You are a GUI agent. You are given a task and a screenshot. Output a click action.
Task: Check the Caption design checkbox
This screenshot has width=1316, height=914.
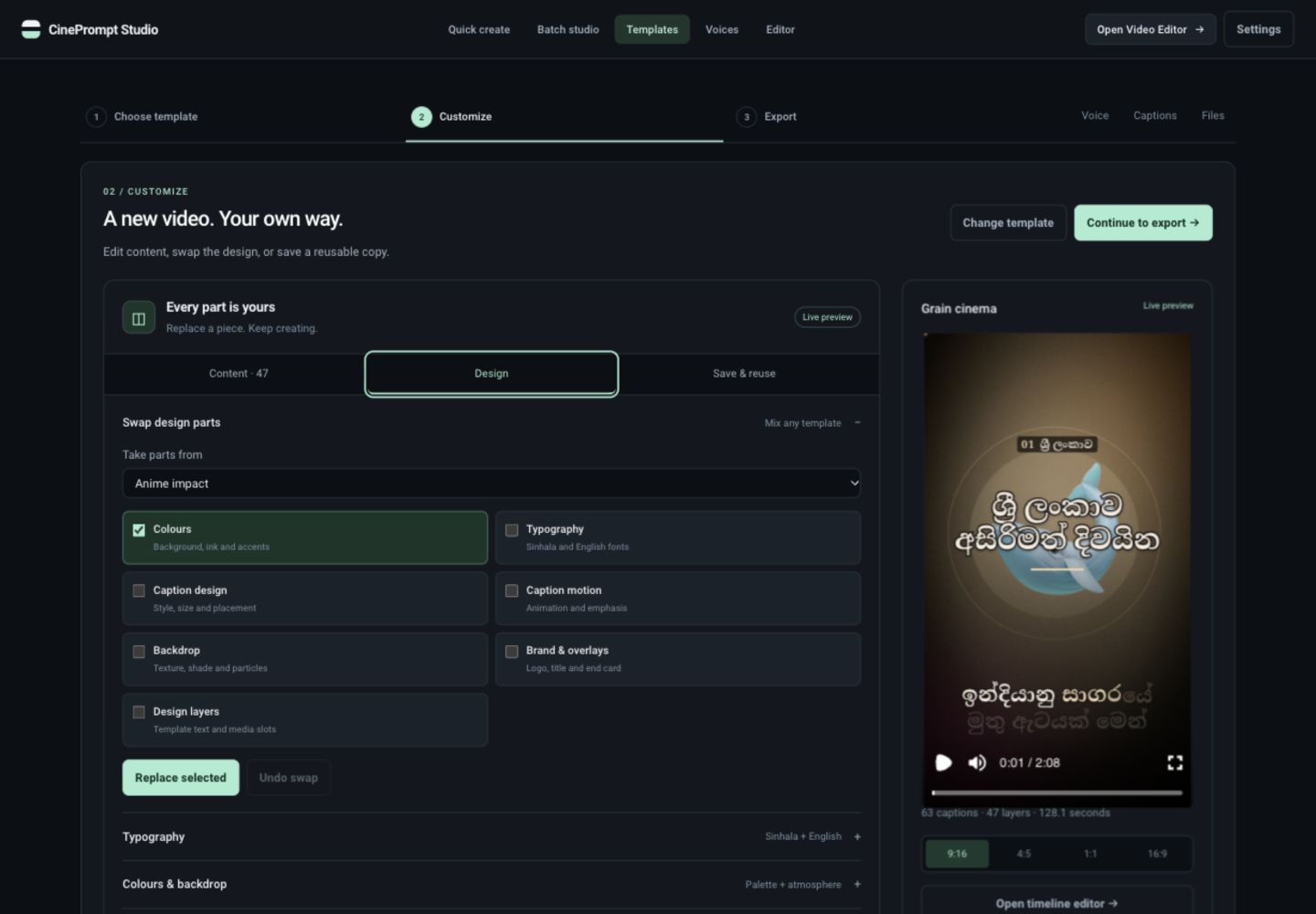pos(139,591)
